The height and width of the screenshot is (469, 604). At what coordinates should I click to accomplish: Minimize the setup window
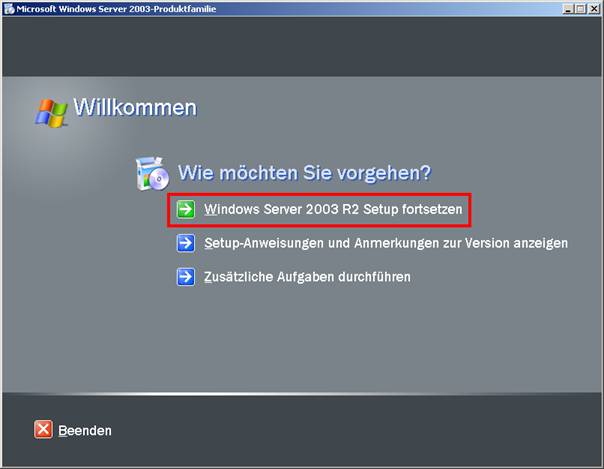pos(567,9)
